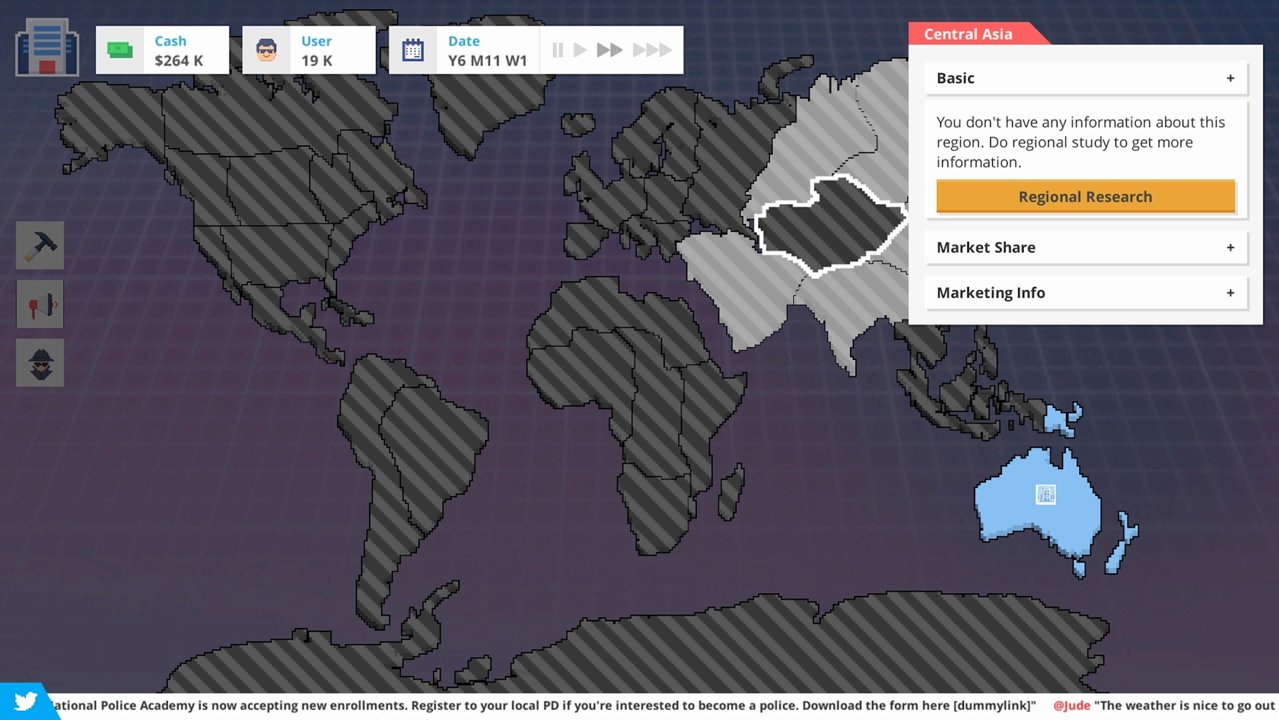Expand the Market Share section
1279x720 pixels.
(x=1086, y=247)
